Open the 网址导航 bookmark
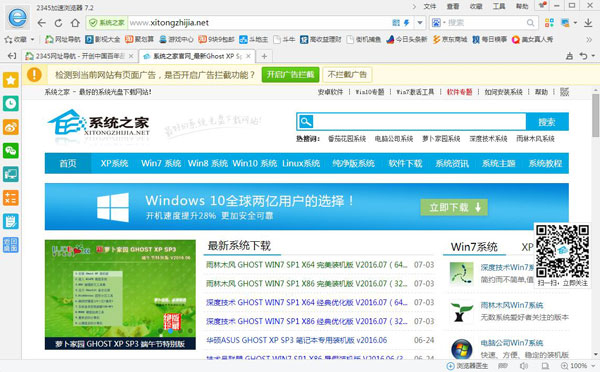The width and height of the screenshot is (600, 372). 63,39
